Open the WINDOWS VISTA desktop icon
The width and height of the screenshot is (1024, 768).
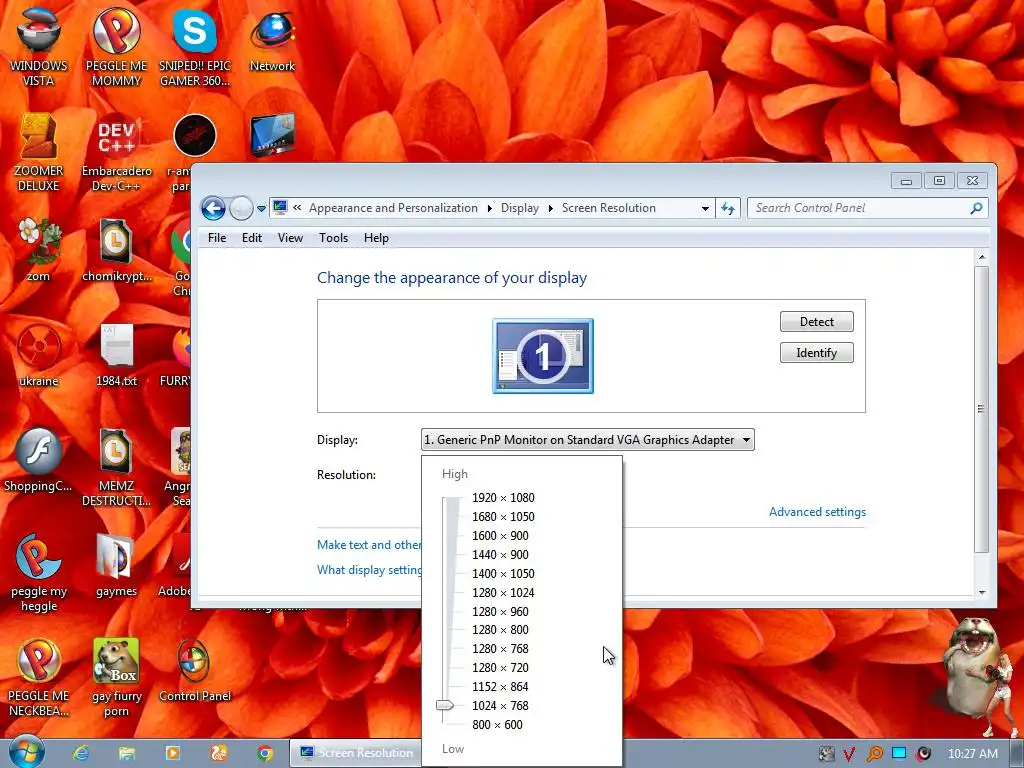pos(39,46)
